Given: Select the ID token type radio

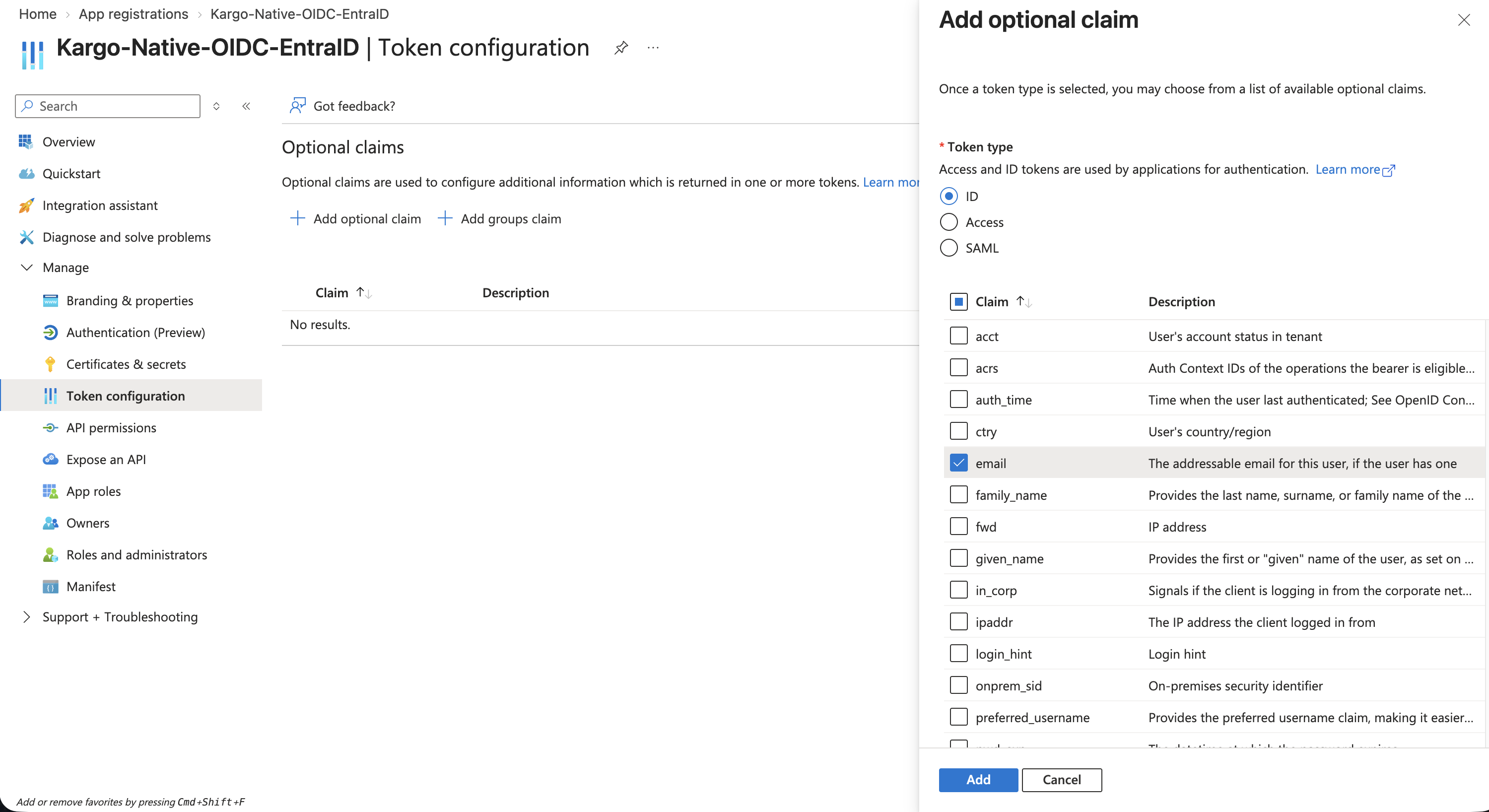Looking at the screenshot, I should [948, 196].
